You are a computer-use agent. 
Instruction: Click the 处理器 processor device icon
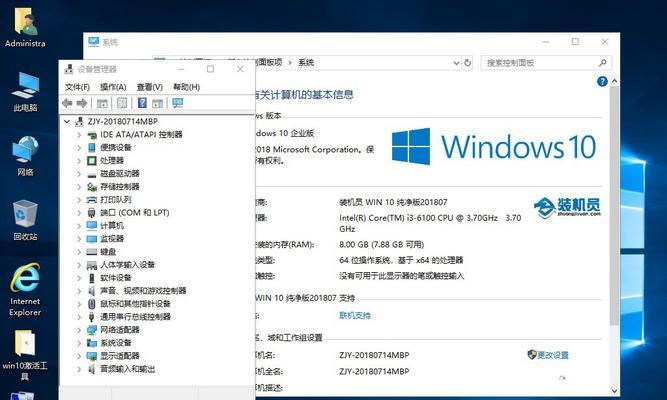tap(92, 161)
